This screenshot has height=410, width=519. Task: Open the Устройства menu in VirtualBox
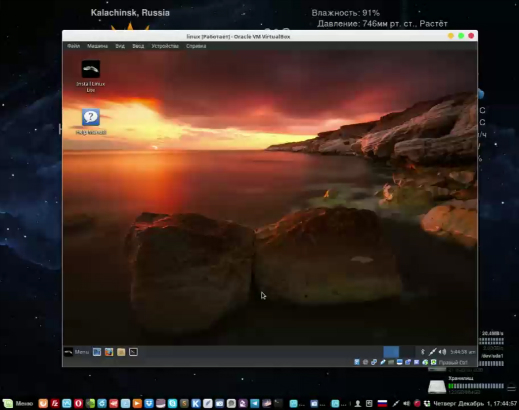coord(165,46)
